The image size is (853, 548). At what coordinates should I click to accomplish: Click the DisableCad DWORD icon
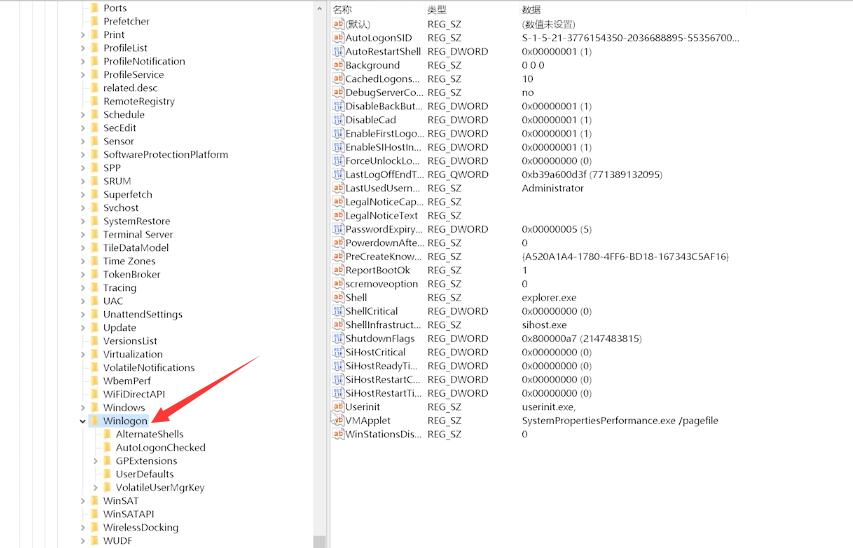(338, 120)
